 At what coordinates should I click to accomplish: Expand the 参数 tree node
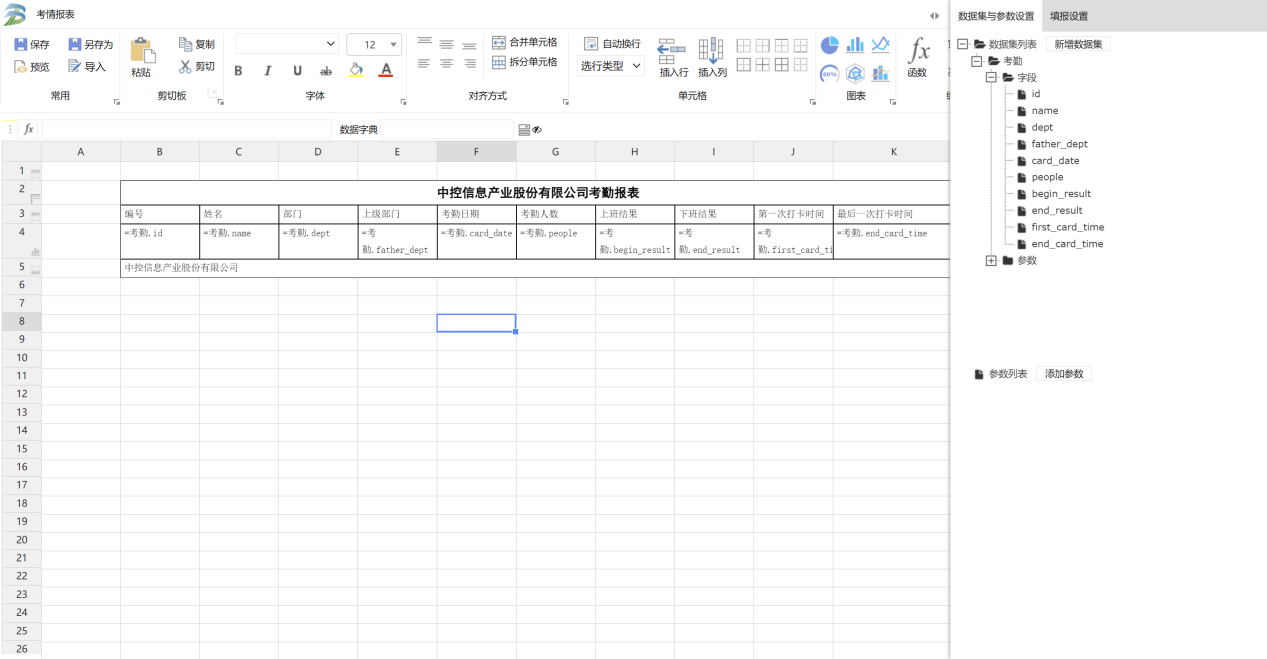992,260
